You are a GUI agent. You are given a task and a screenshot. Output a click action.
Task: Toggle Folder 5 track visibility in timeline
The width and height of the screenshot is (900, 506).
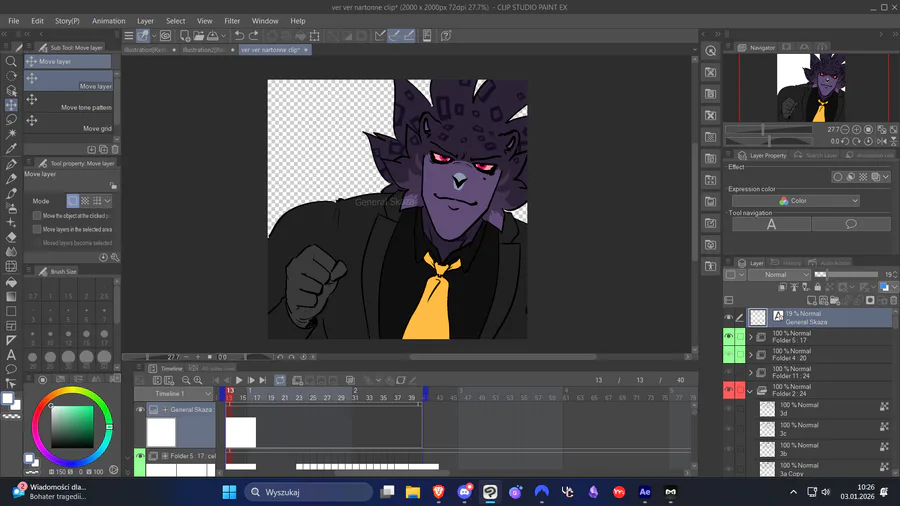coord(139,456)
